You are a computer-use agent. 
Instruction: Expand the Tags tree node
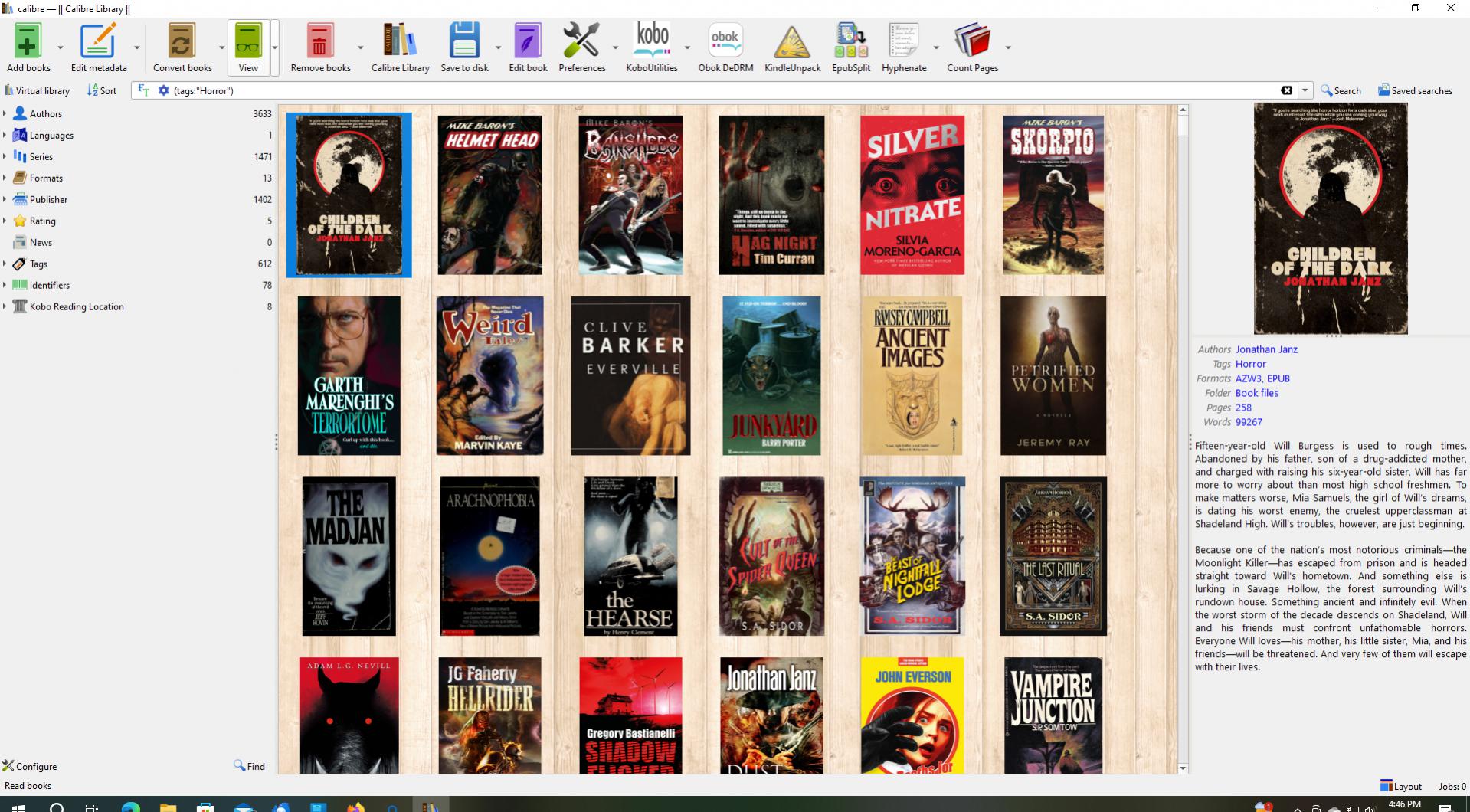click(x=5, y=264)
